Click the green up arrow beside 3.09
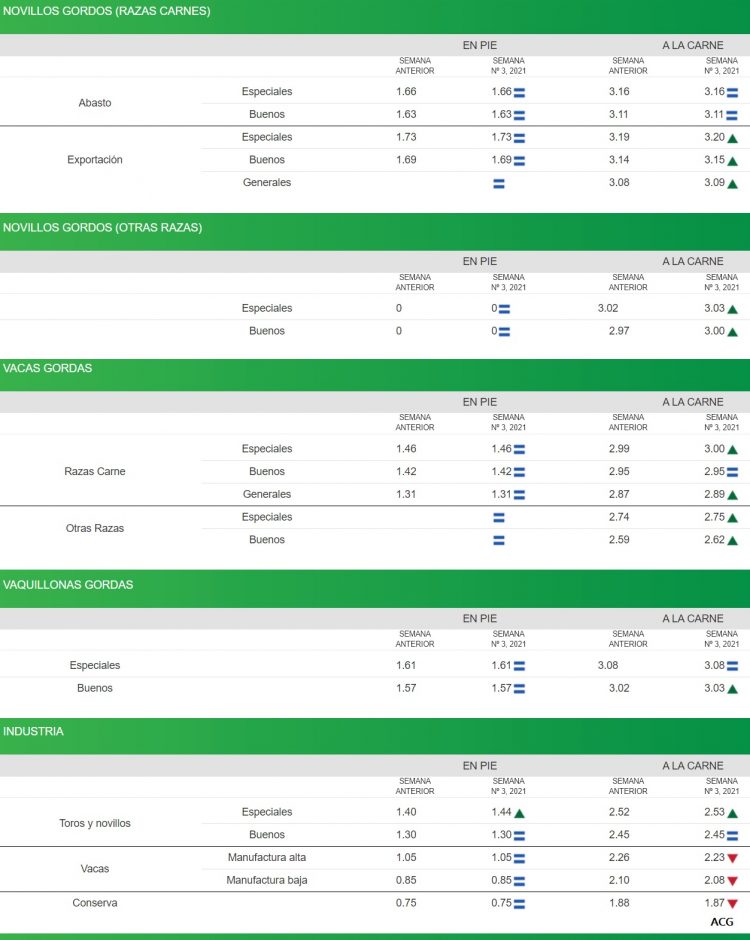 tap(732, 184)
